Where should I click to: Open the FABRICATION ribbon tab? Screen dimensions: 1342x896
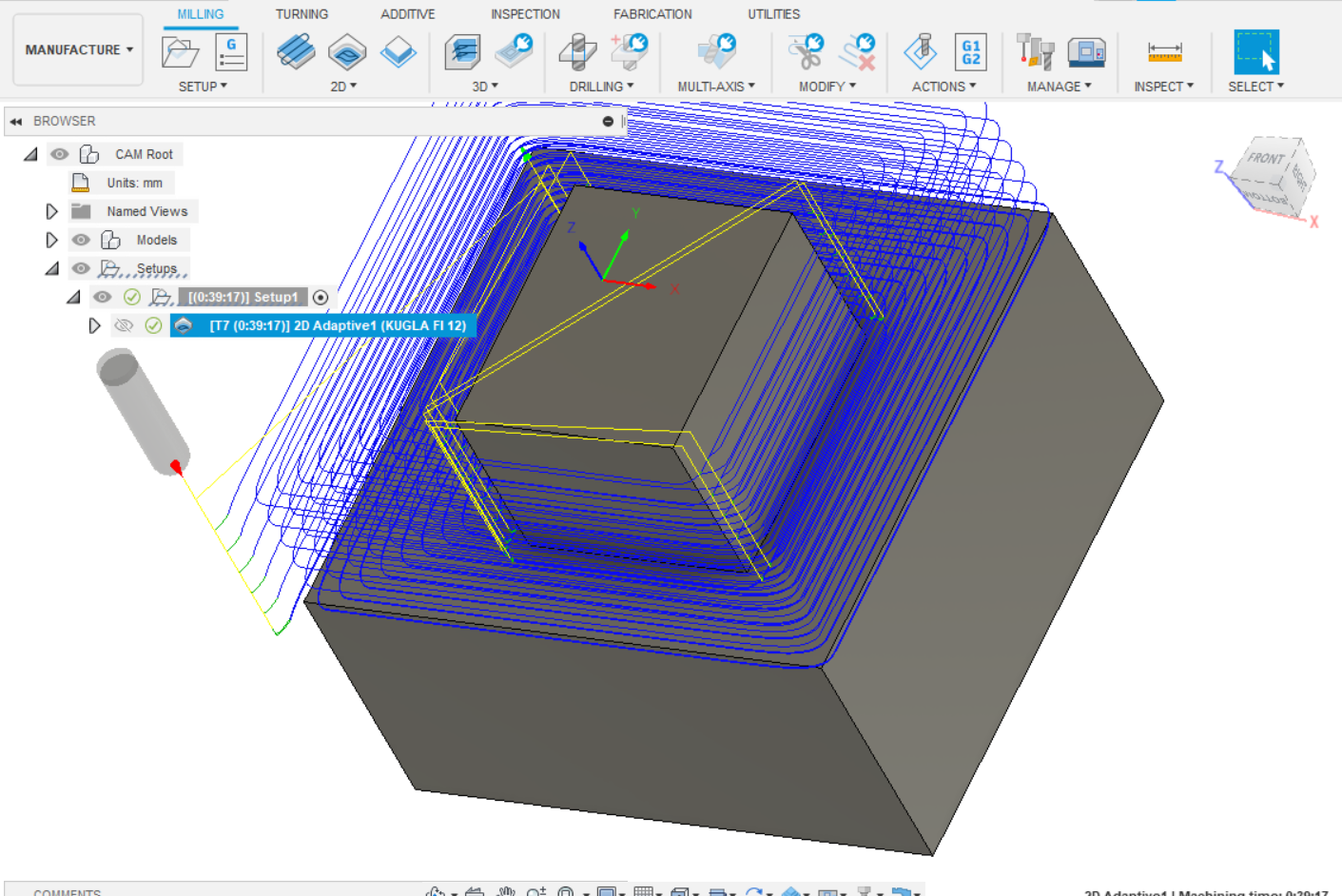coord(652,13)
